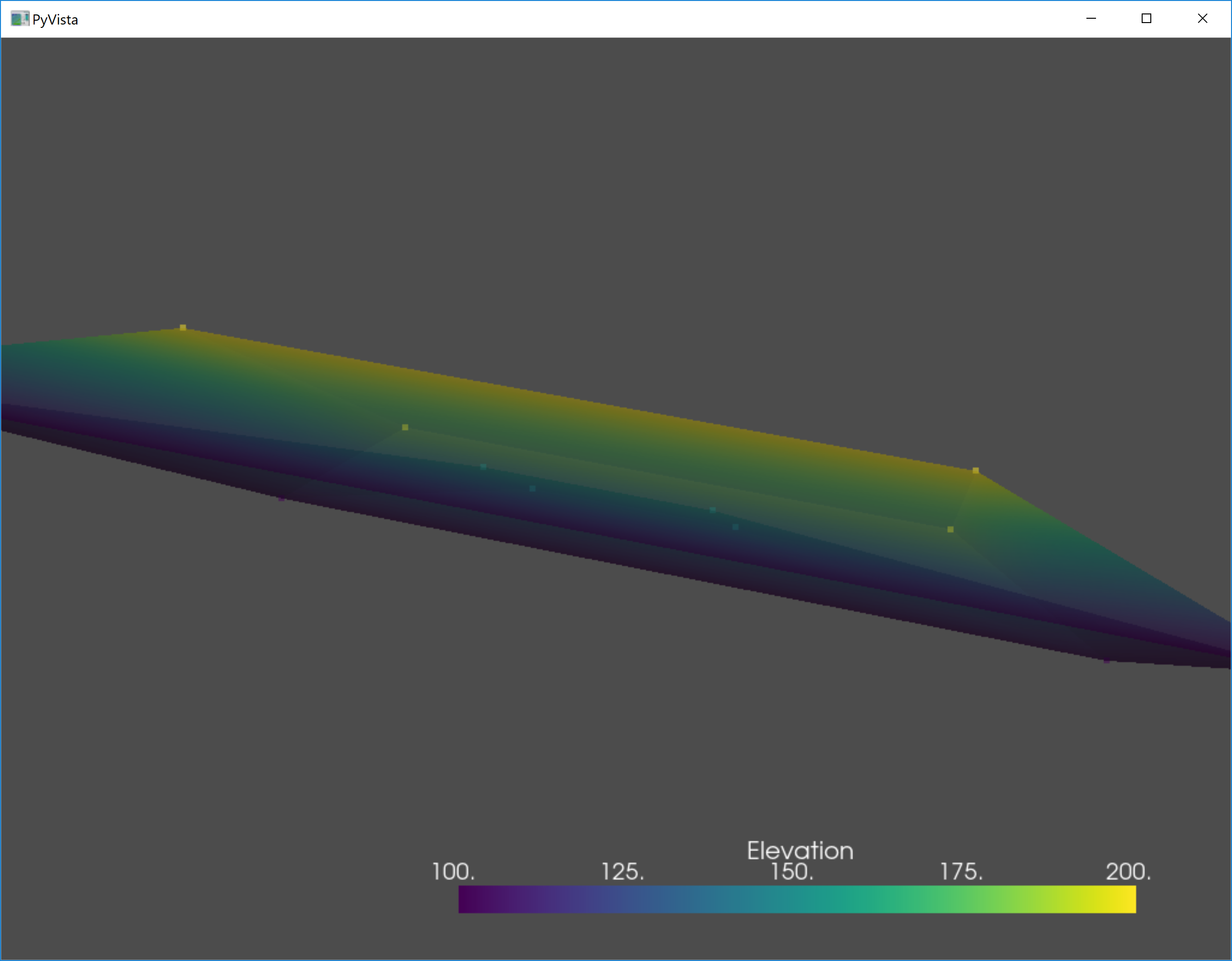
Task: Click the purple left end of the colorbar
Action: point(468,899)
